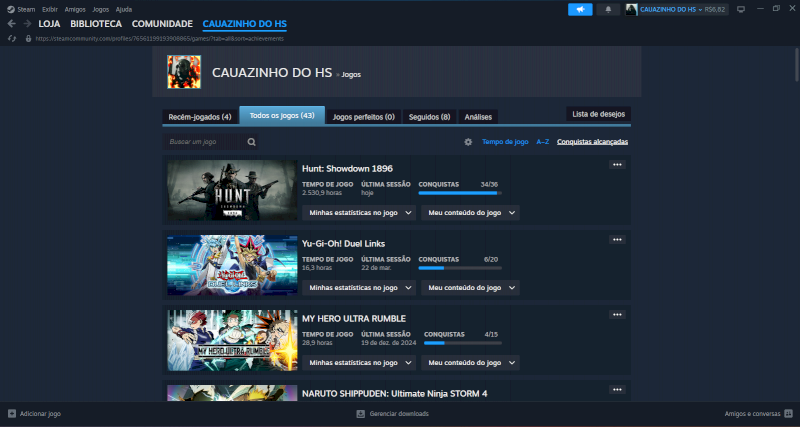
Task: Click the announcements megaphone icon
Action: point(580,9)
